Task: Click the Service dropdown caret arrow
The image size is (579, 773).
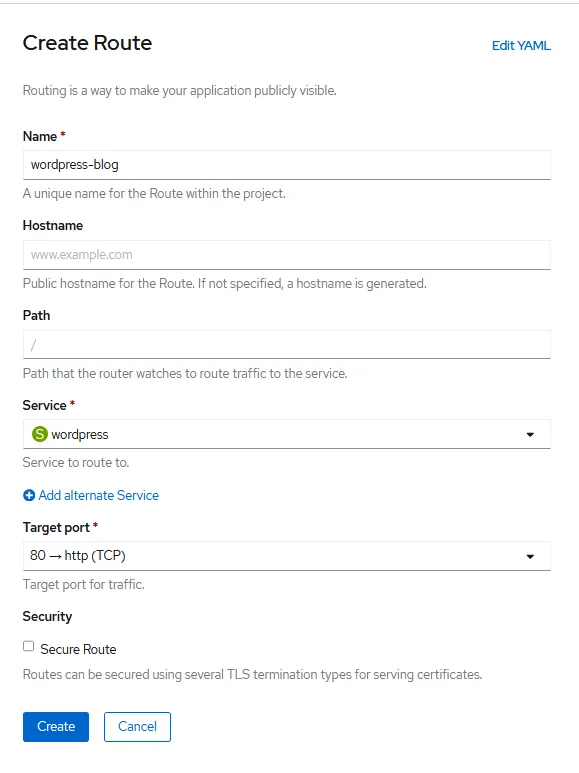Action: point(530,435)
